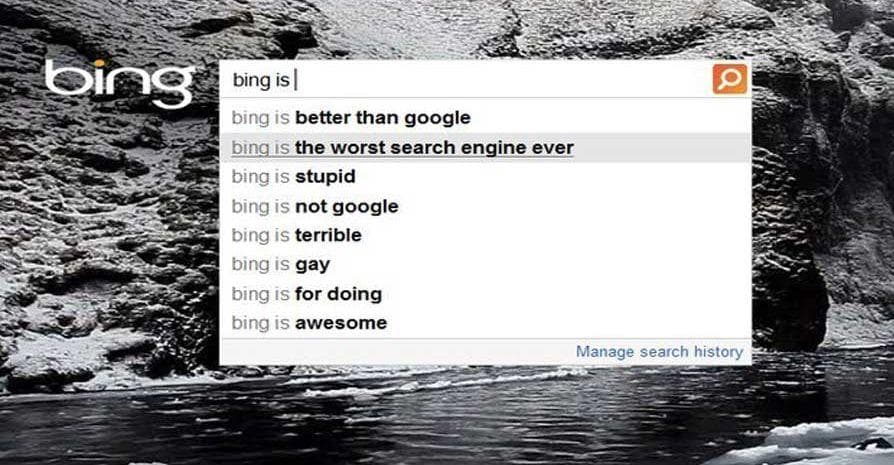
Task: Pick the "bing is awesome" suggestion
Action: (308, 323)
